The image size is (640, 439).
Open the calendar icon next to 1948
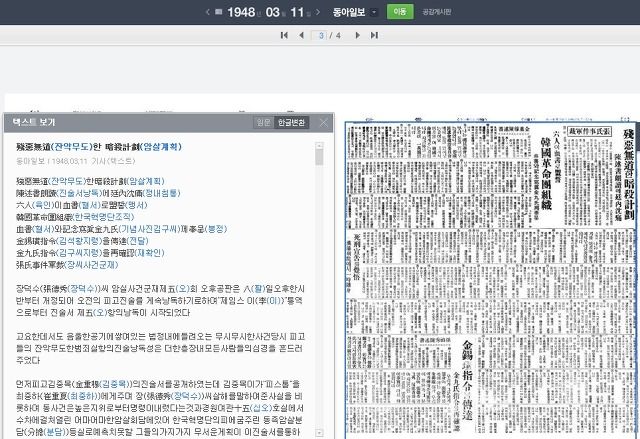tap(219, 12)
